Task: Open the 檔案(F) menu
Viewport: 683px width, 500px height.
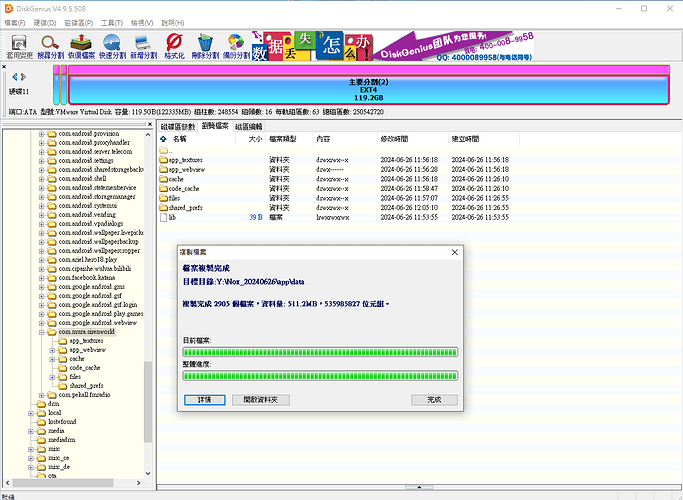Action: tap(15, 23)
